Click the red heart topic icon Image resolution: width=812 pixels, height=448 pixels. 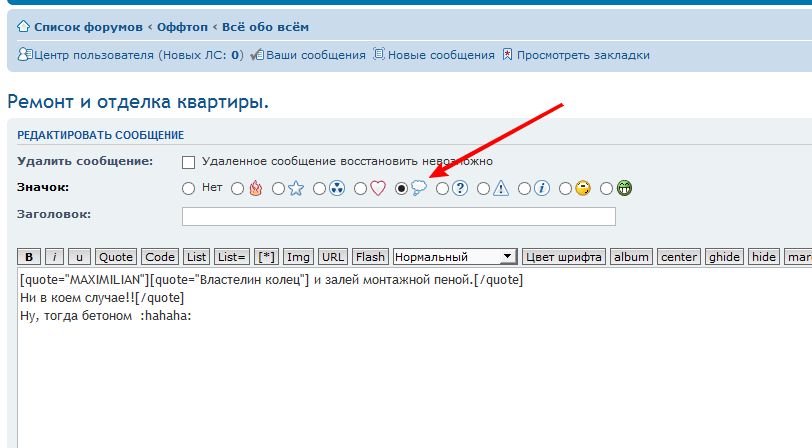pyautogui.click(x=378, y=188)
